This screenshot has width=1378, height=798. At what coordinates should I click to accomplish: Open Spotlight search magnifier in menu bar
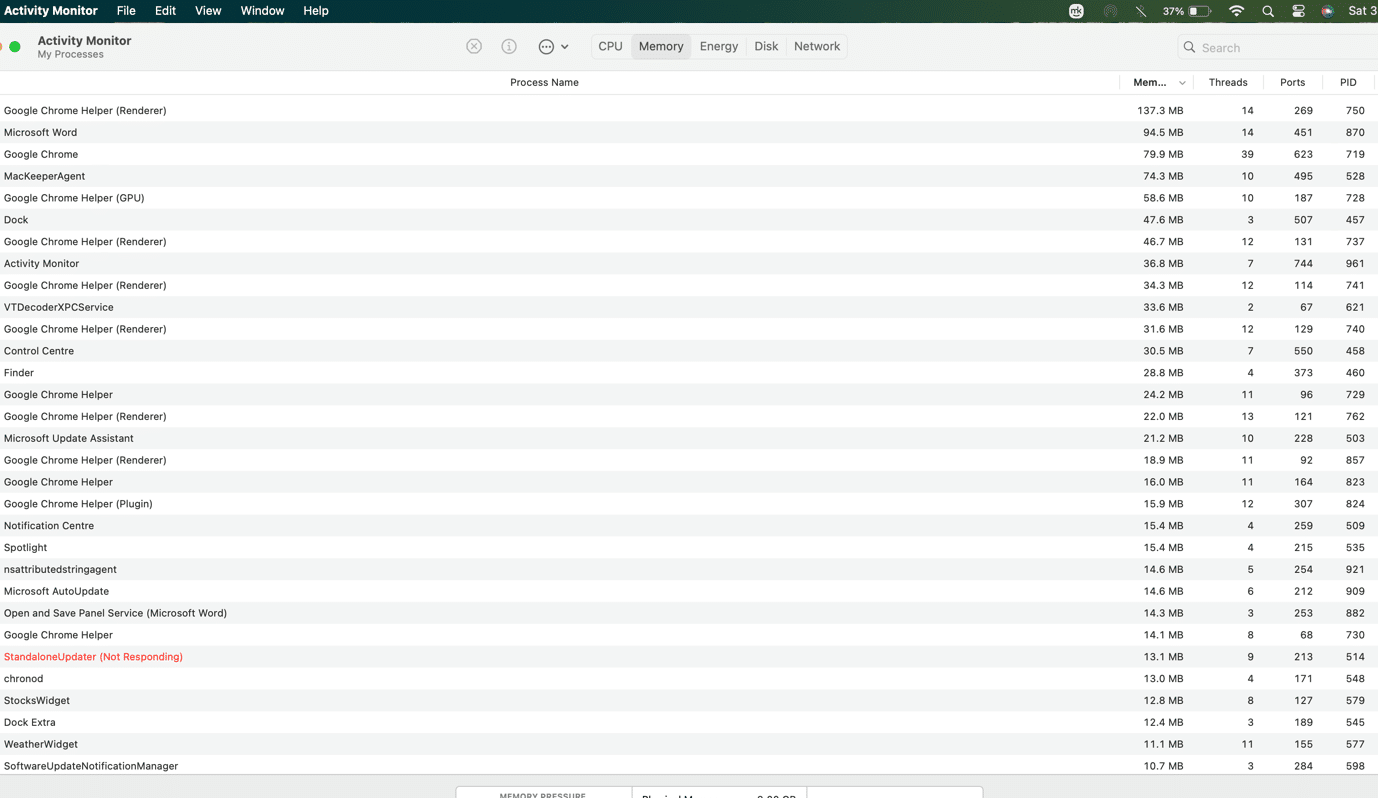pyautogui.click(x=1268, y=11)
